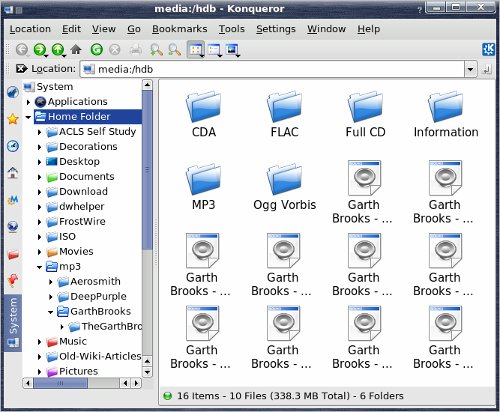
Task: Open the View menu
Action: 104,29
